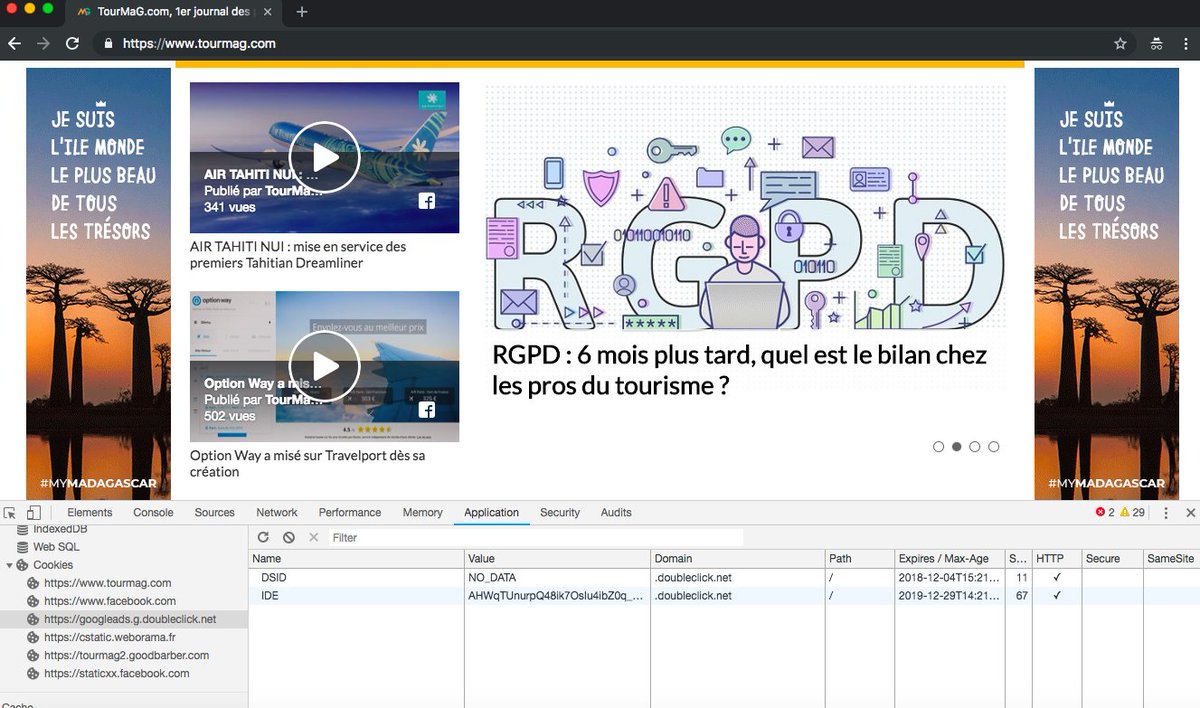Select the third carousel slide dot

click(975, 447)
